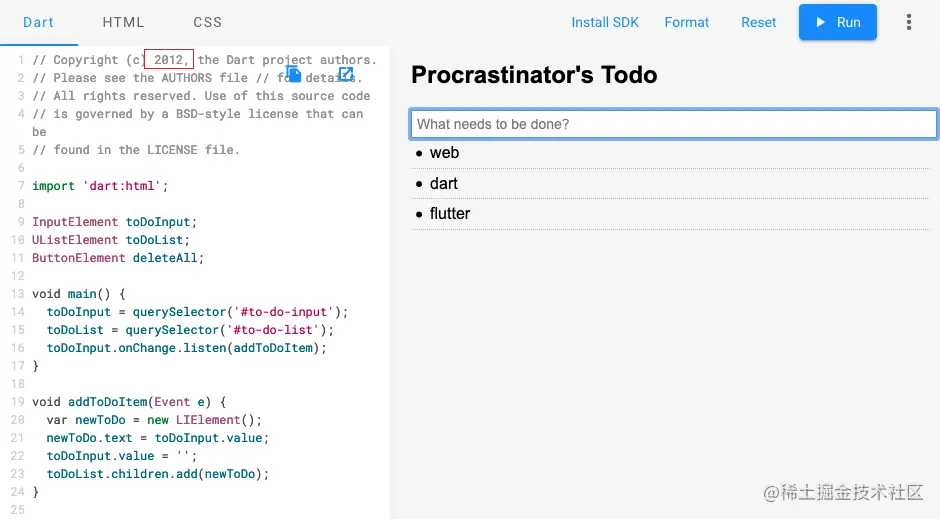Click the 'void addToDoItem(Event e)' line
Viewport: 940px width, 519px height.
(129, 402)
